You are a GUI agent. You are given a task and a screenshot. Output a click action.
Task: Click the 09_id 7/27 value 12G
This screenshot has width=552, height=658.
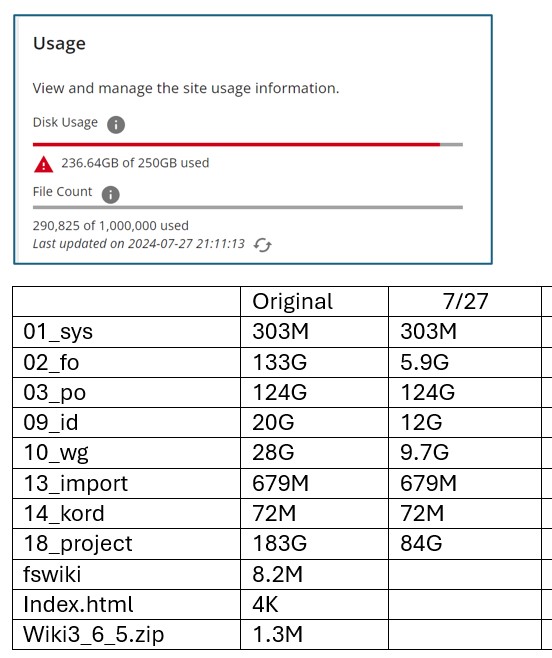(x=465, y=423)
